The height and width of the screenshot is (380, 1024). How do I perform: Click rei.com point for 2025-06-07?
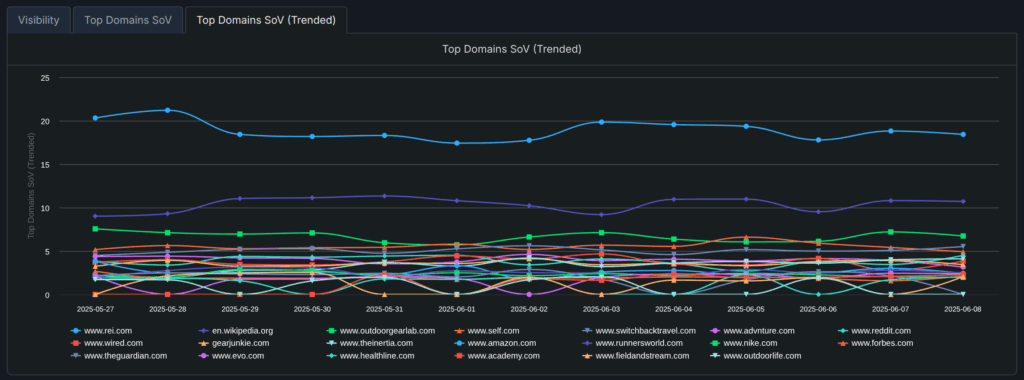click(891, 131)
